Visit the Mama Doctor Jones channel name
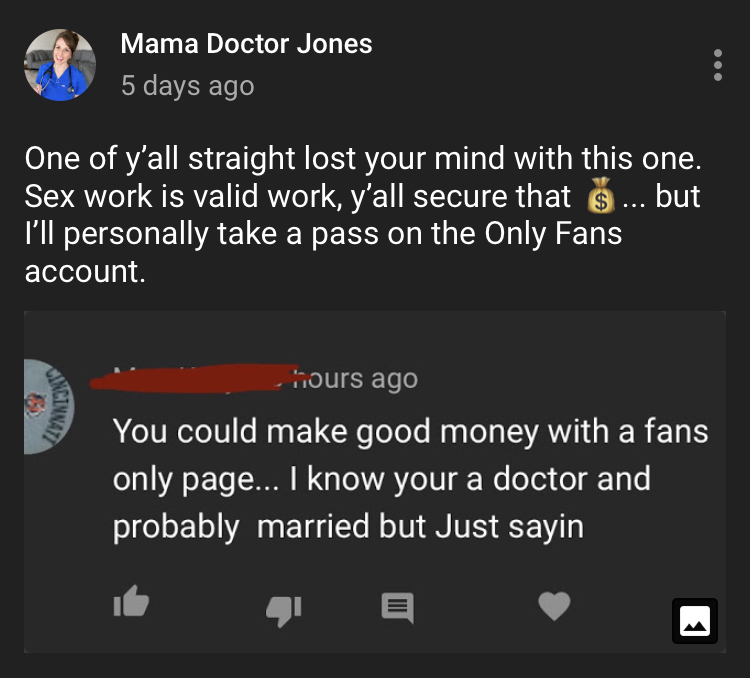 pyautogui.click(x=246, y=44)
